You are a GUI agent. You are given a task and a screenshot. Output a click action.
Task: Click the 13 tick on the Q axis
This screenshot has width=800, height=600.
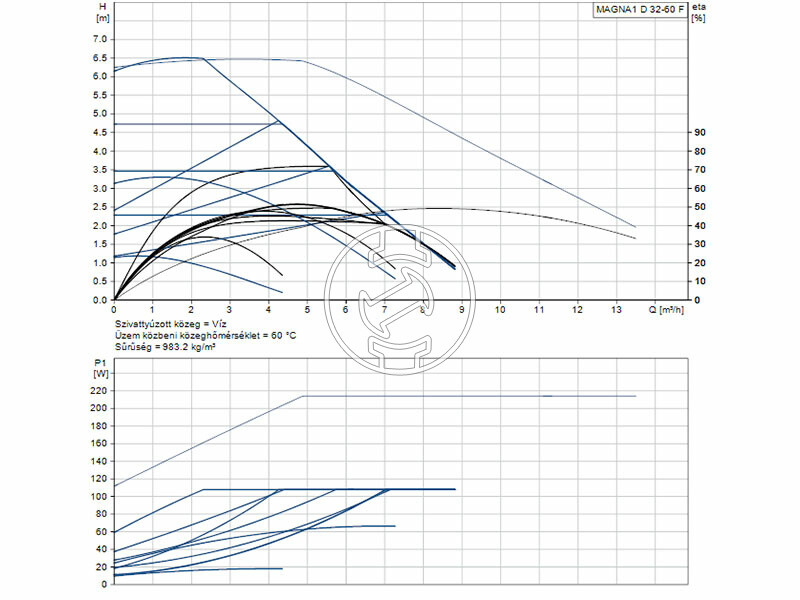coord(616,310)
